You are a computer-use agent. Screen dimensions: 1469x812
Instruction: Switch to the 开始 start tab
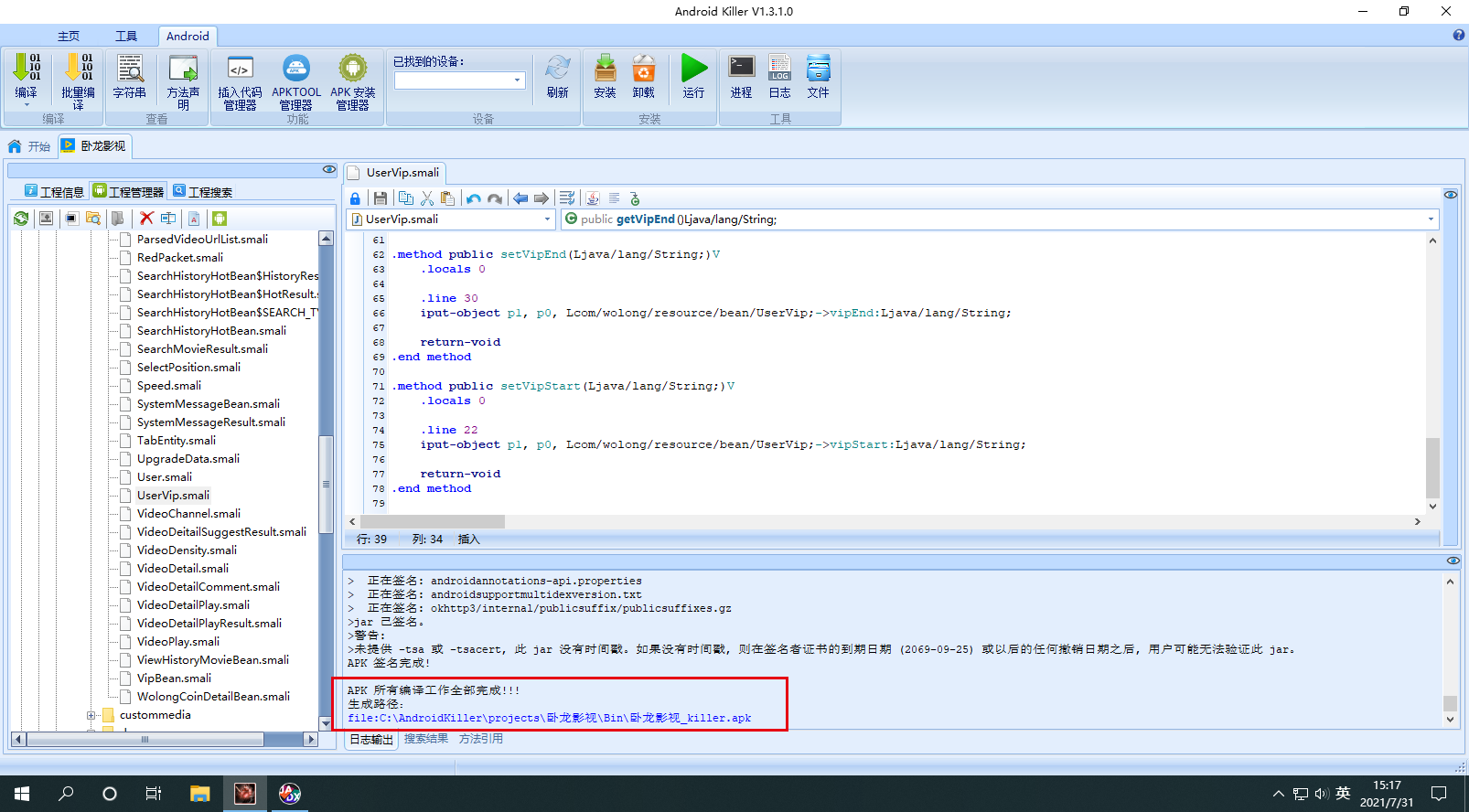tap(29, 146)
